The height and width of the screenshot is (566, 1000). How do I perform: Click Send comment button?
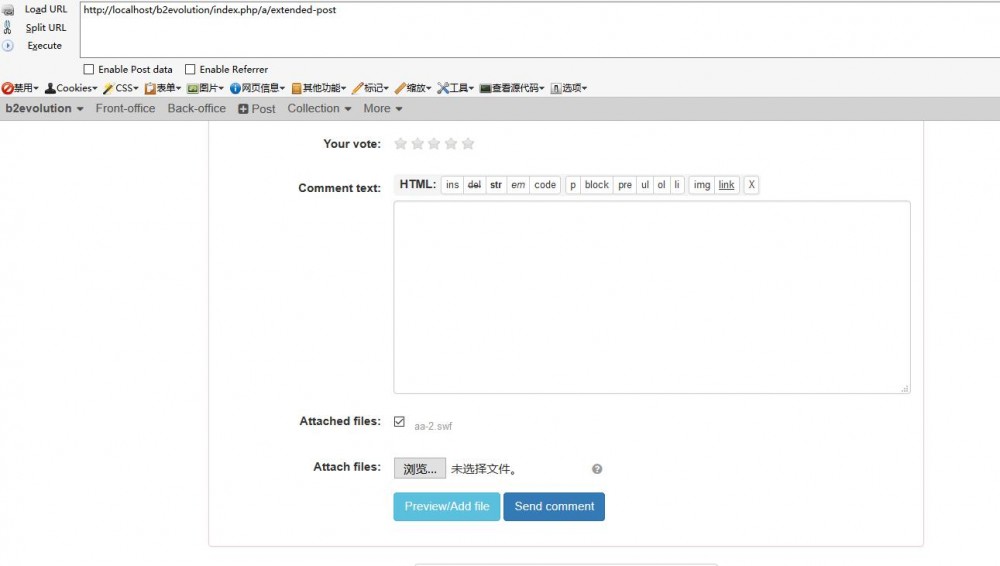point(554,507)
